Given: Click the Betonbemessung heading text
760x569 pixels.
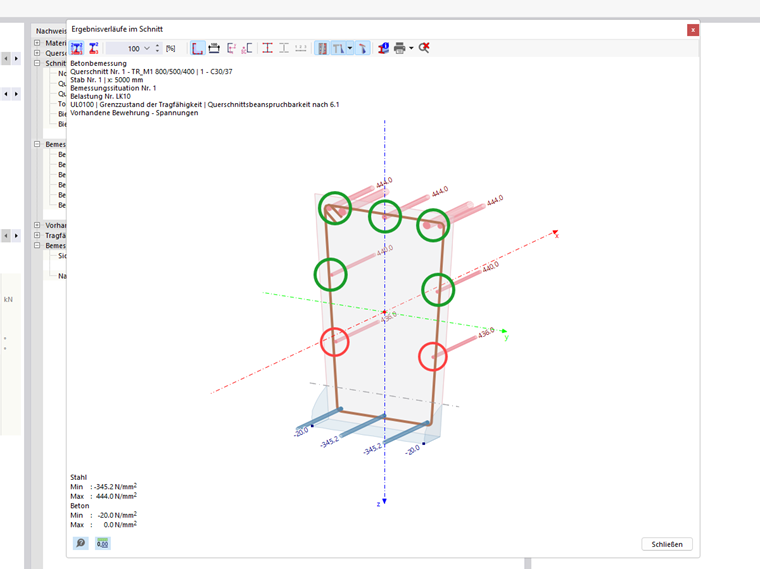Looking at the screenshot, I should point(98,63).
